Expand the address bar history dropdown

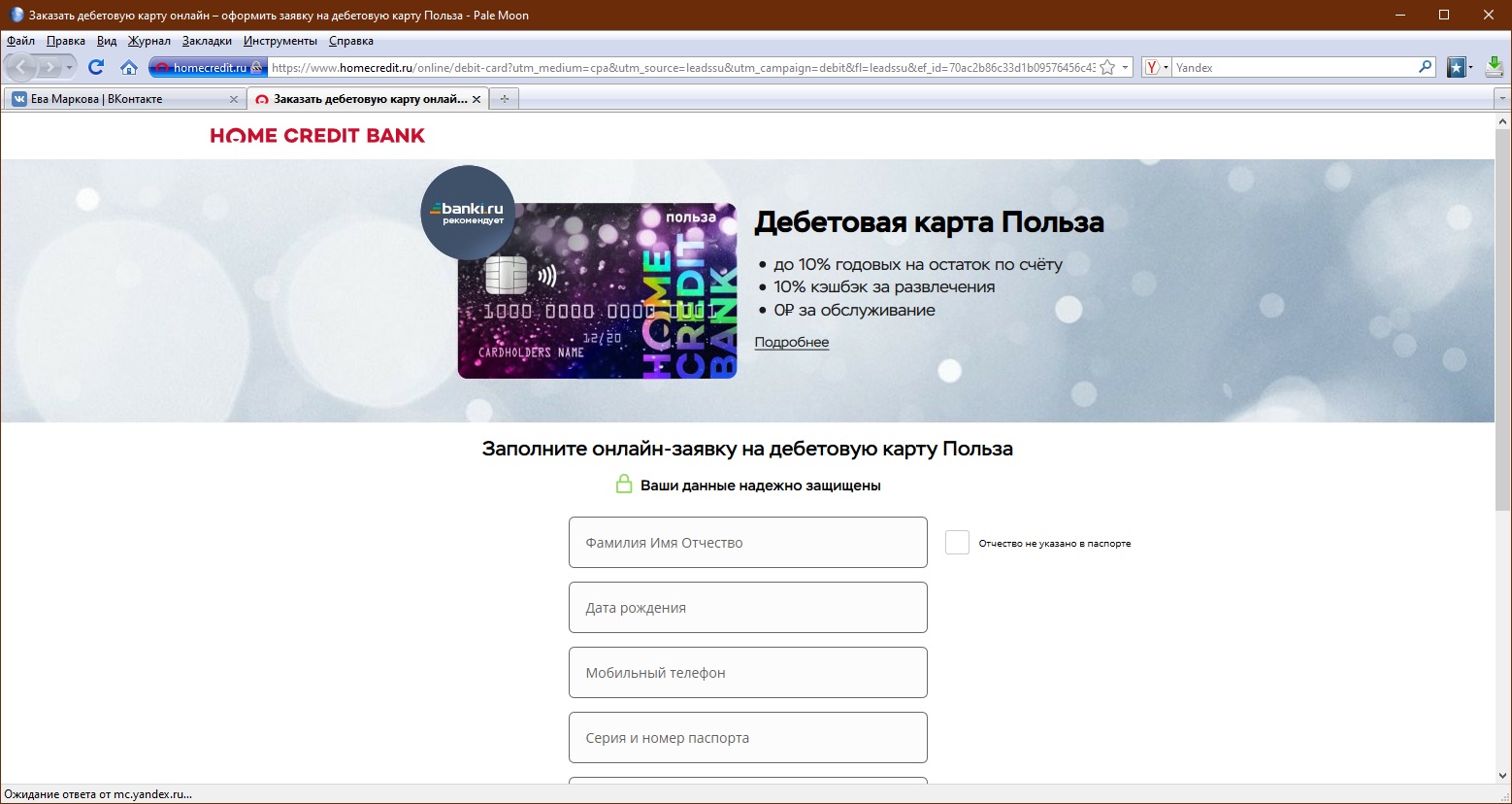[1126, 68]
